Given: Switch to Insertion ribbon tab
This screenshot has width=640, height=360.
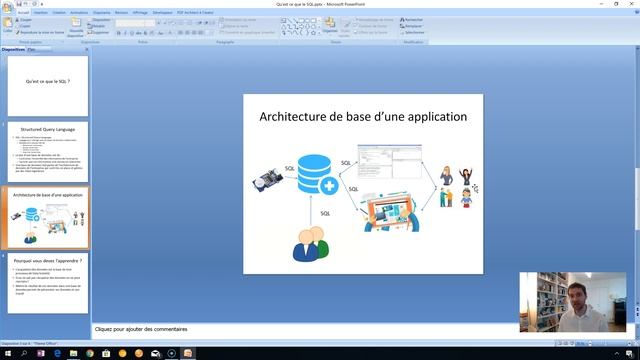Looking at the screenshot, I should (40, 13).
